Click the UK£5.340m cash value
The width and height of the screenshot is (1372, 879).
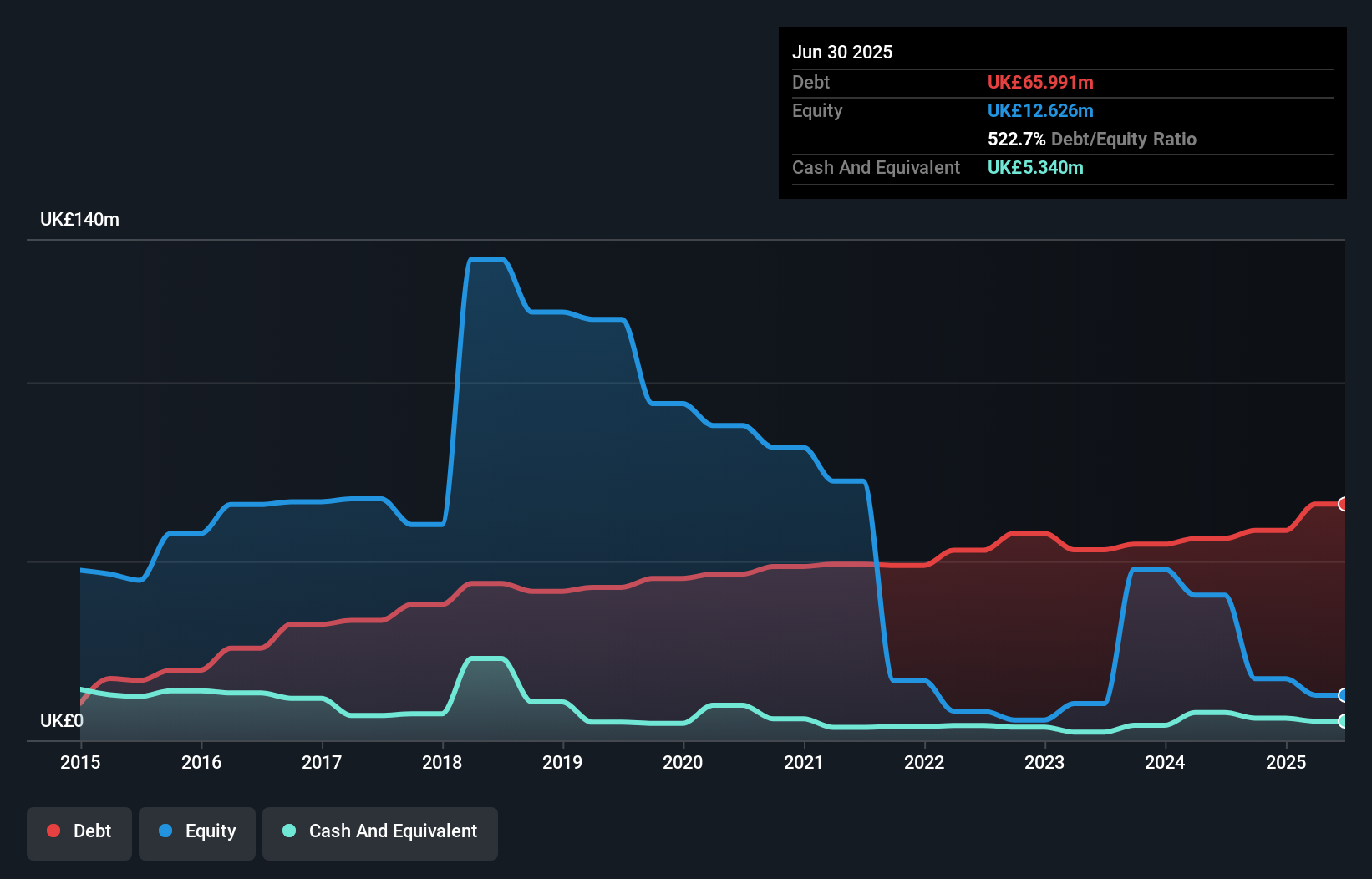click(x=1035, y=167)
